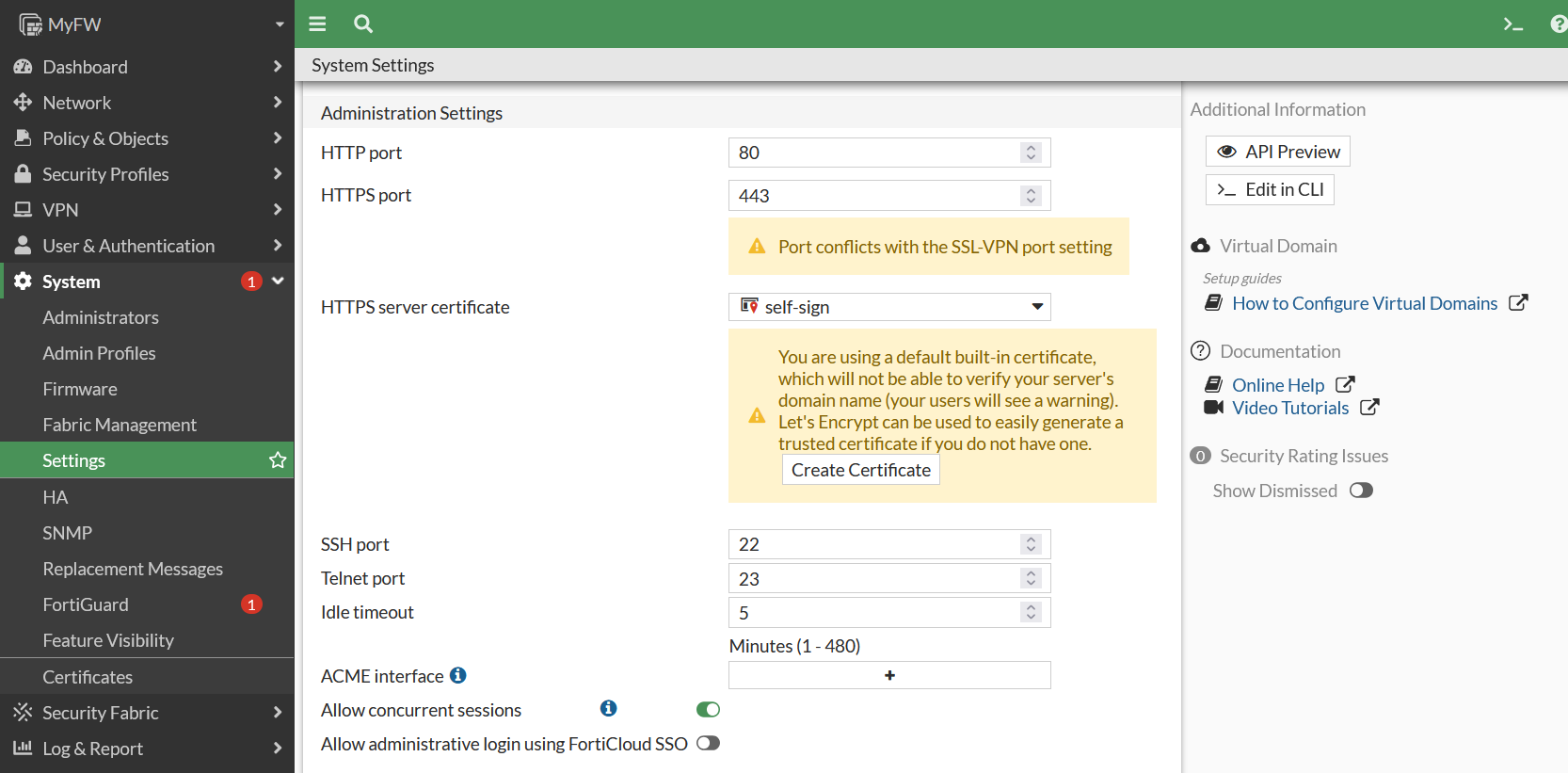This screenshot has height=773, width=1568.
Task: Open HTTPS server certificate dropdown
Action: [x=889, y=307]
